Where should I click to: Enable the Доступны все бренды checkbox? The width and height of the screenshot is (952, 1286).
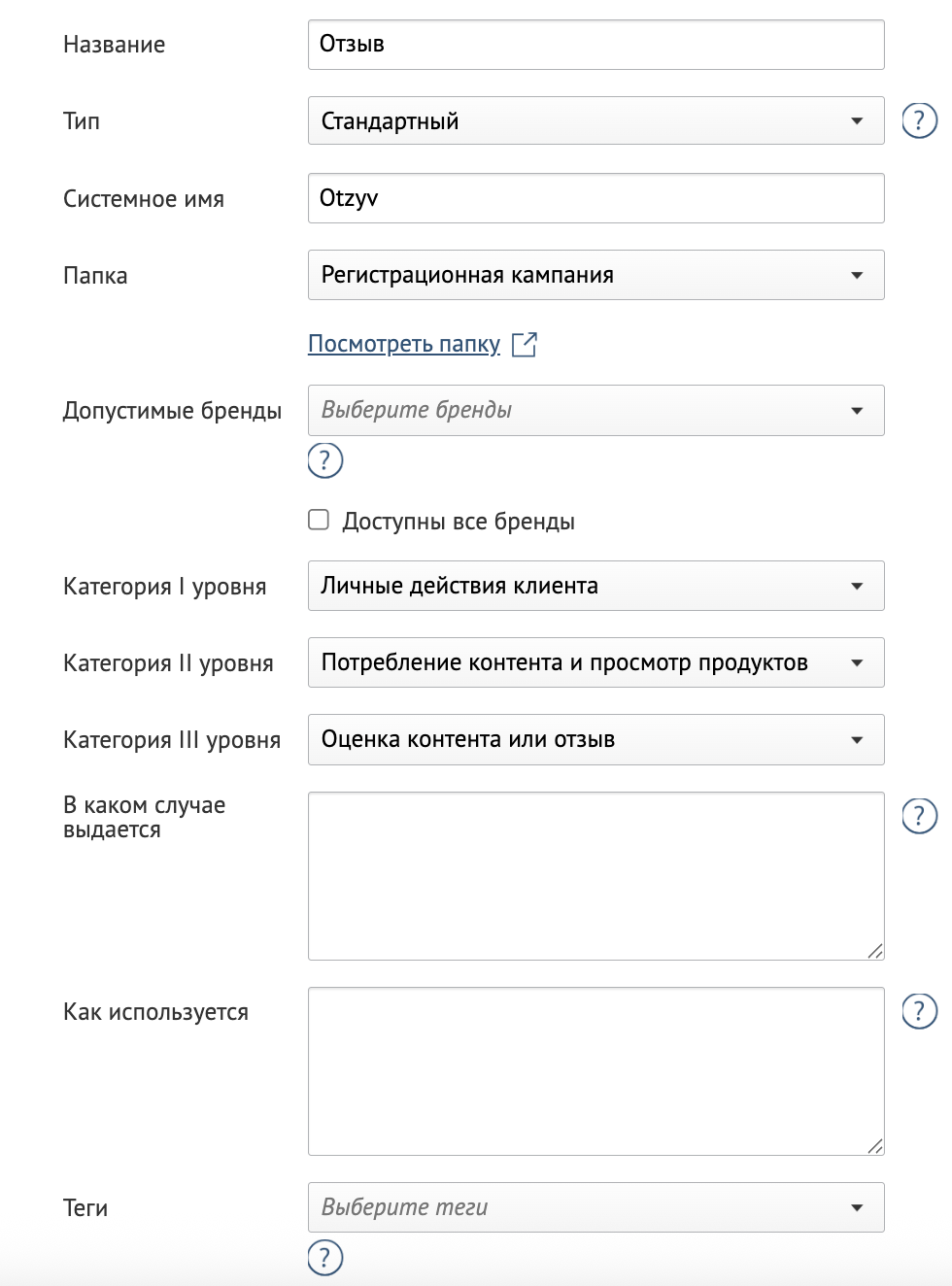319,520
